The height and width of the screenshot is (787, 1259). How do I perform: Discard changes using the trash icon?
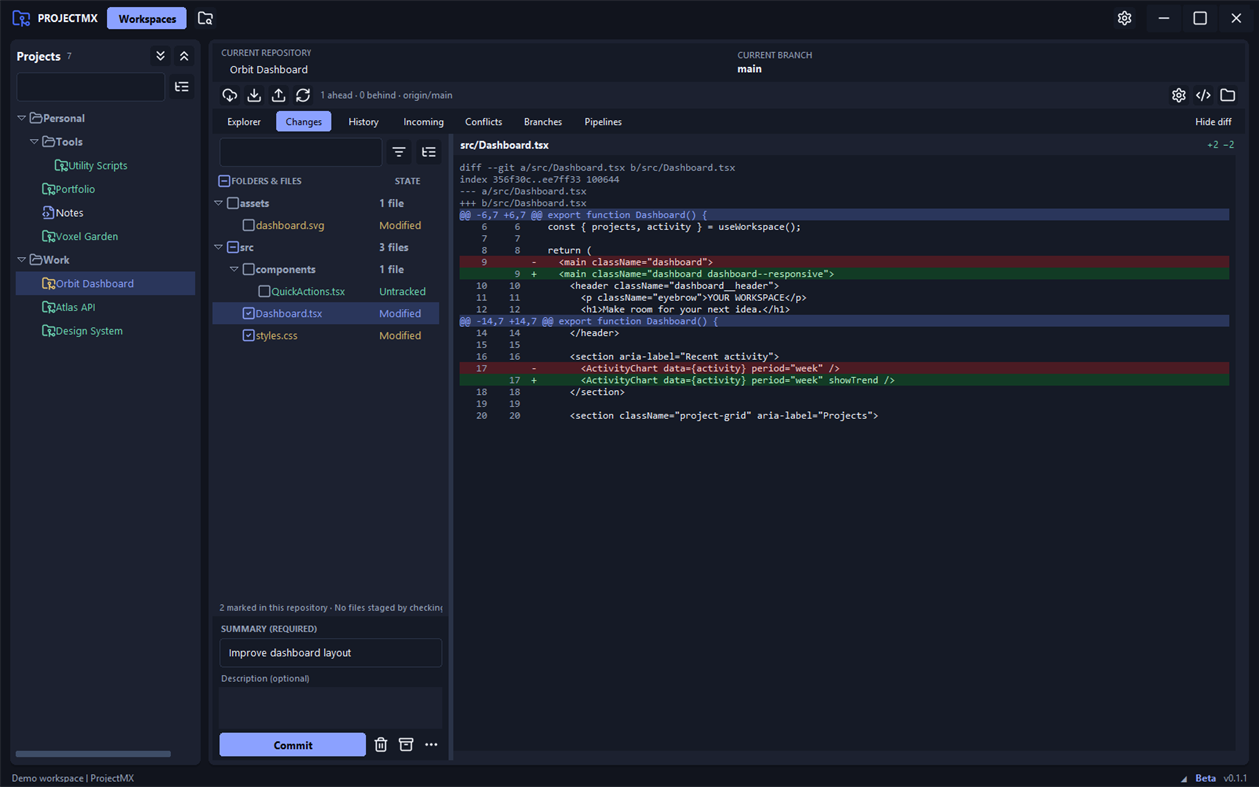coord(381,745)
